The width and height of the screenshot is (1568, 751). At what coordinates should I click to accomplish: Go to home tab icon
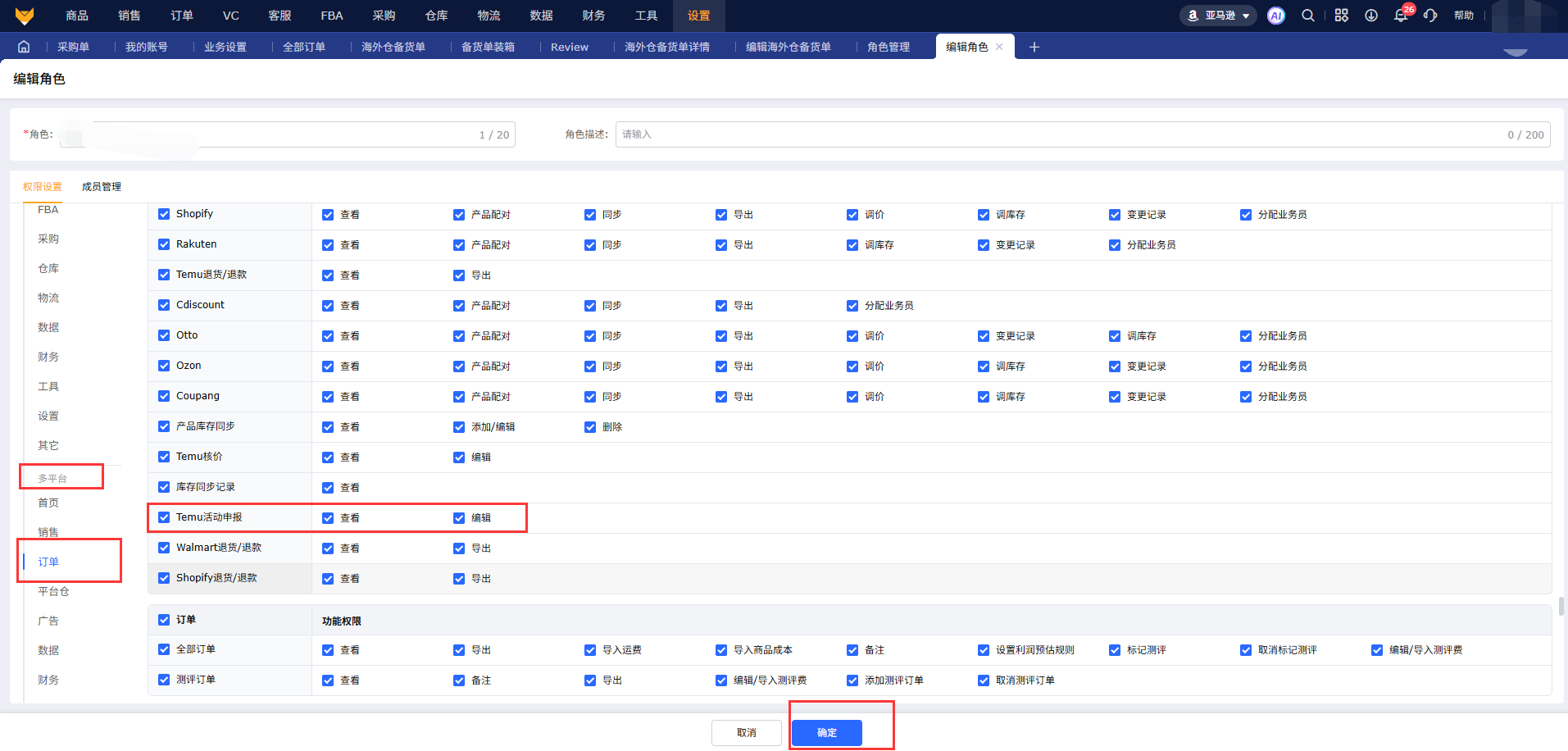tap(24, 47)
